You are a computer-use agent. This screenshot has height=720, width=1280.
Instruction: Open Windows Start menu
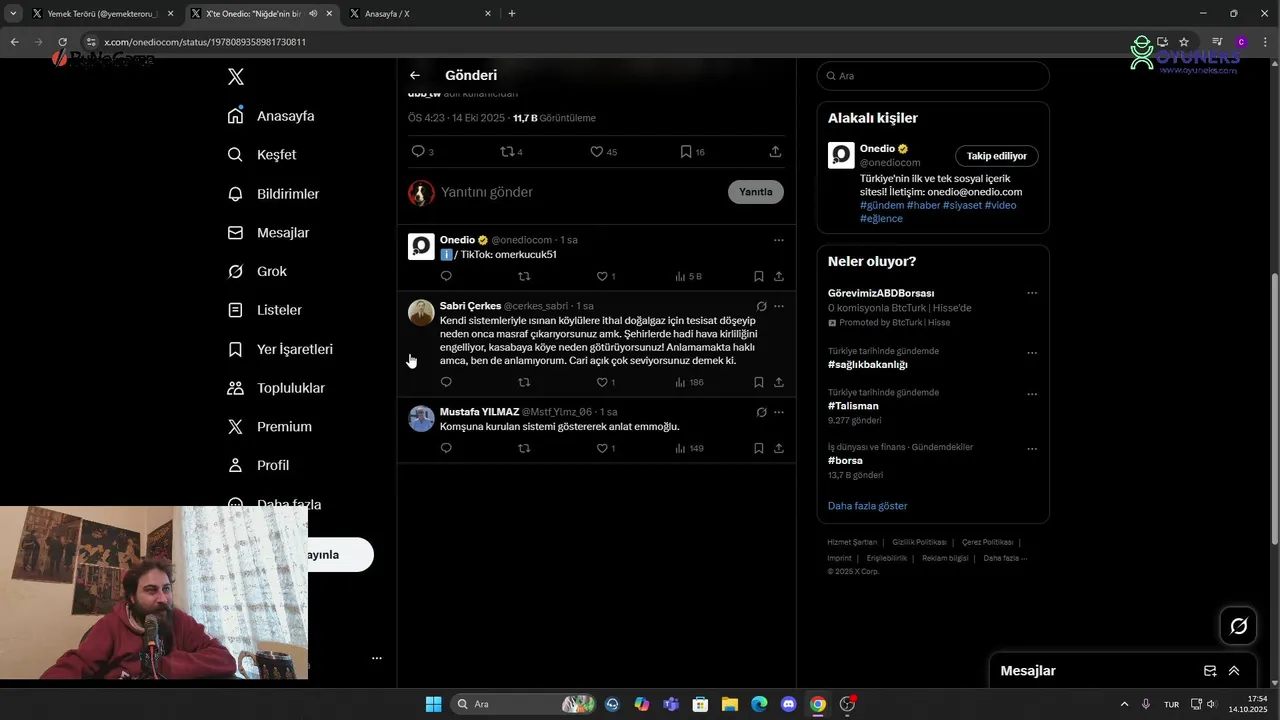click(434, 704)
